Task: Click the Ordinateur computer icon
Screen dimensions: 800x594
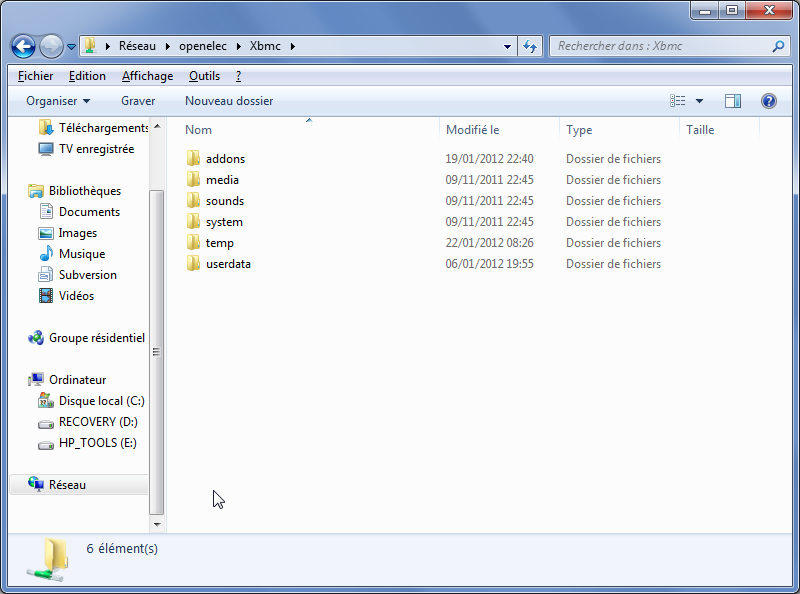Action: coord(36,380)
